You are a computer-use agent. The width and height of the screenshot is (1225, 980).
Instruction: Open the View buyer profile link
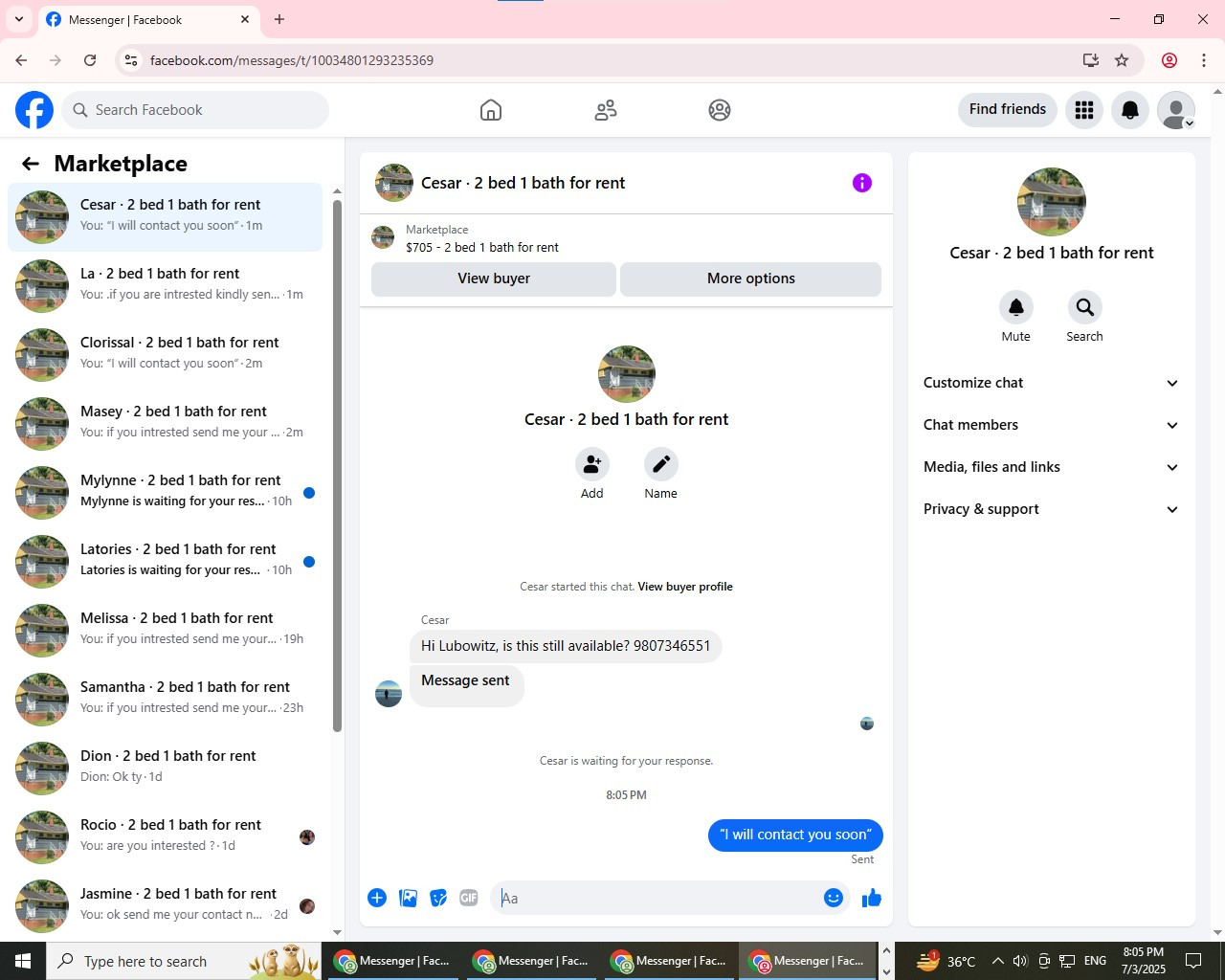pyautogui.click(x=685, y=587)
